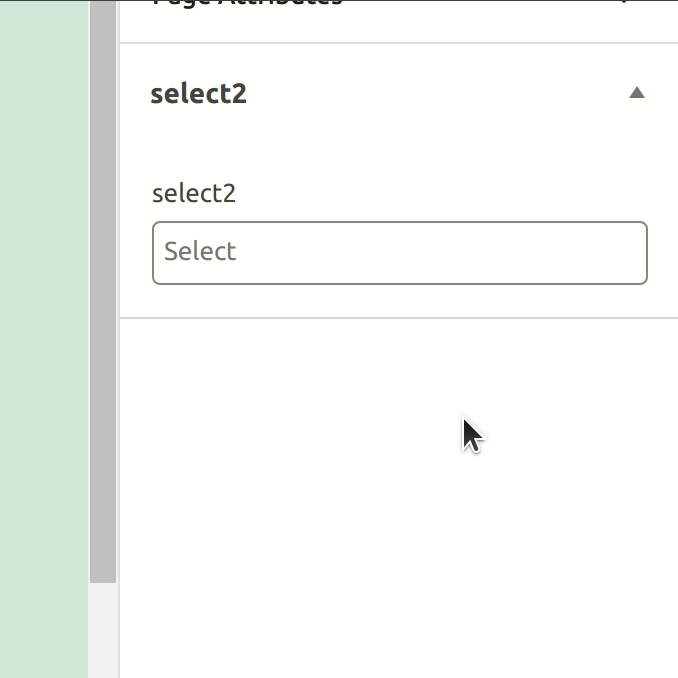Click the divider line under select2 panel
This screenshot has height=678, width=678.
click(399, 318)
